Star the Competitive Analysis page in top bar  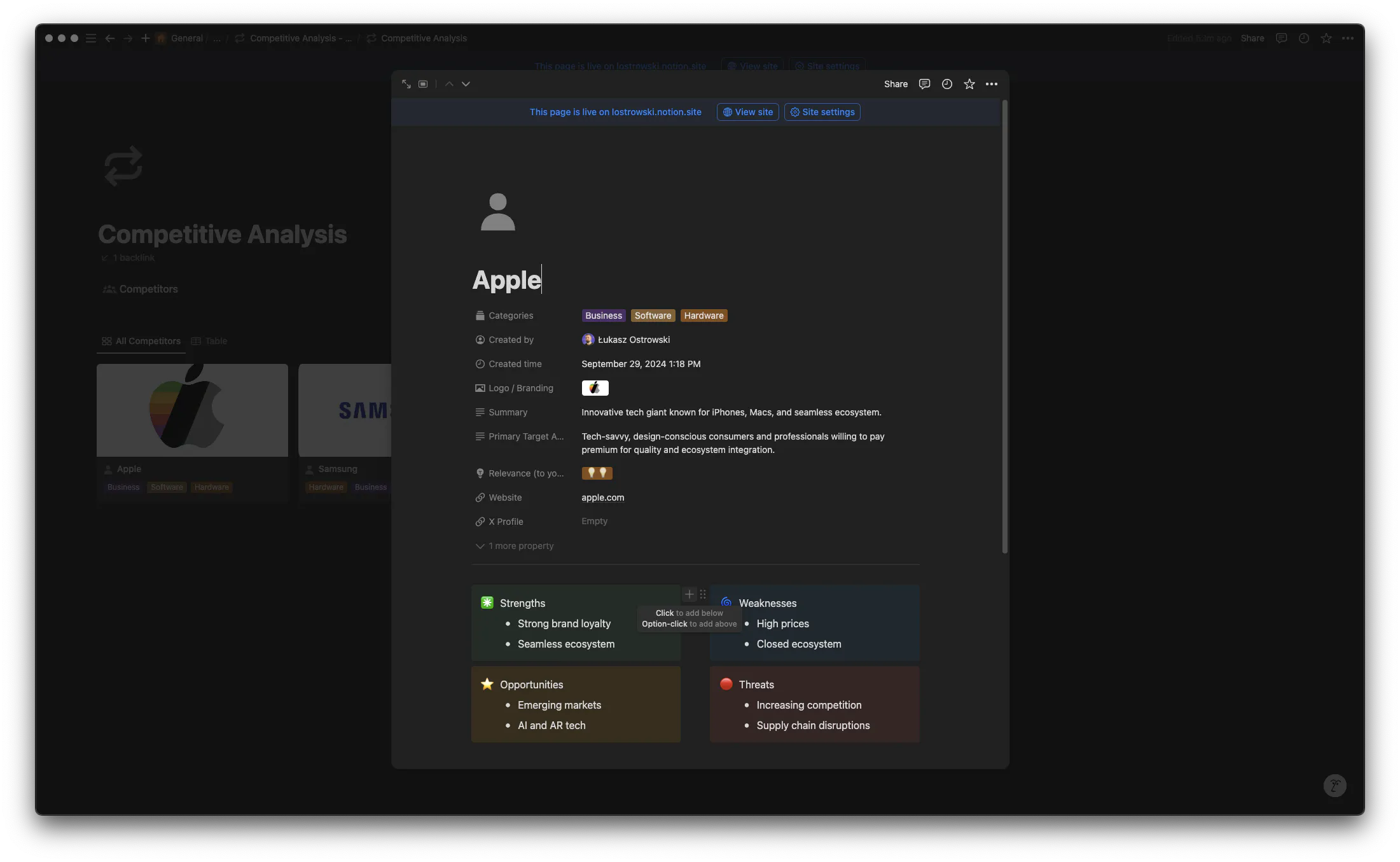1326,38
